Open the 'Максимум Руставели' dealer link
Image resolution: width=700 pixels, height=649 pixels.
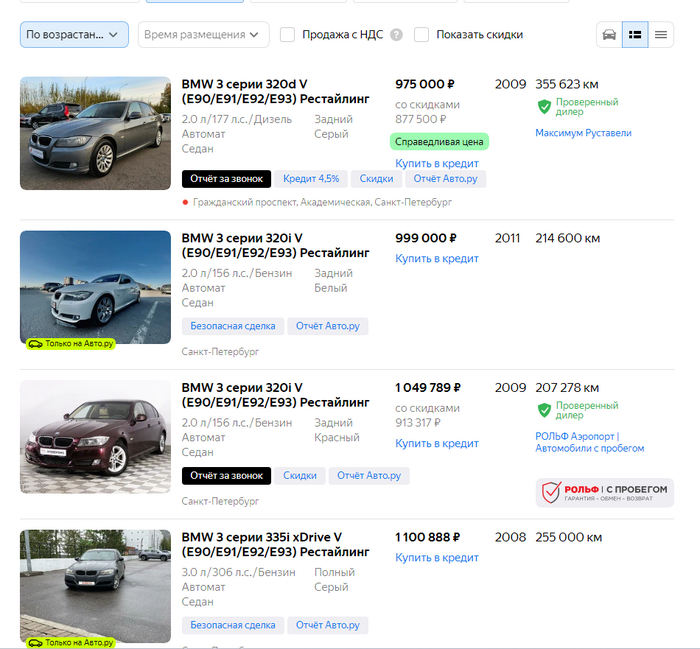point(583,133)
